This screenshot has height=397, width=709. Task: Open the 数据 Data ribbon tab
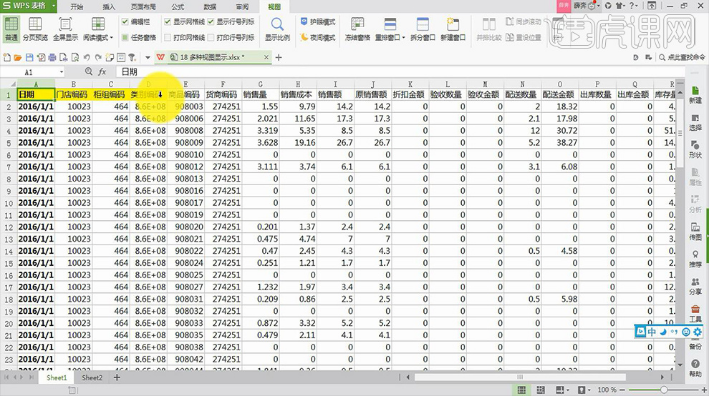pos(210,7)
